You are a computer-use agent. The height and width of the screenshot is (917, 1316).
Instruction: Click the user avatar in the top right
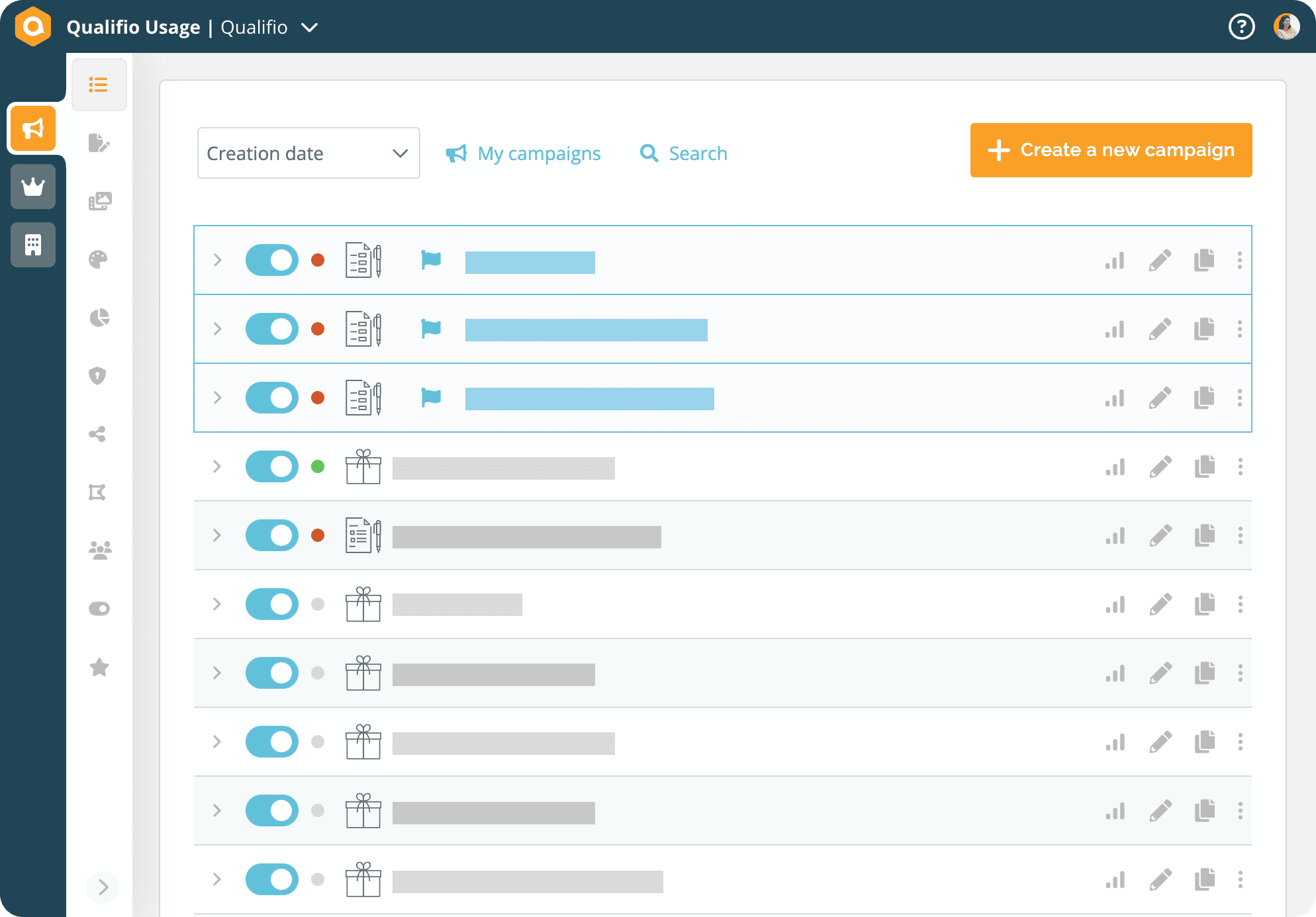coord(1286,26)
